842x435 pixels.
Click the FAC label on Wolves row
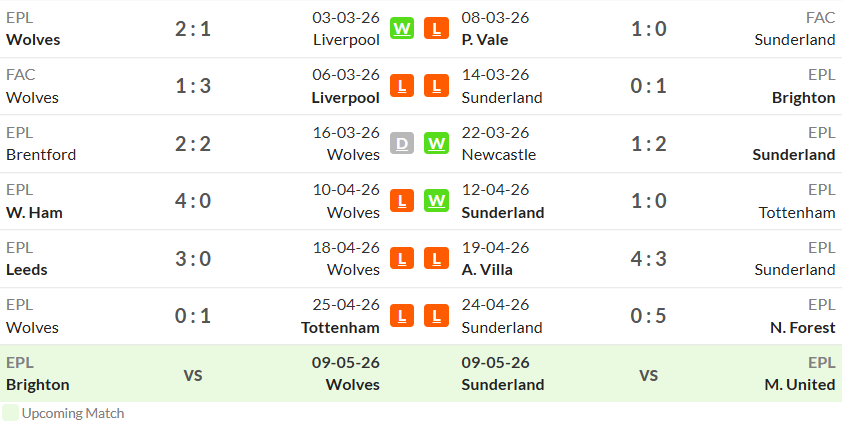pyautogui.click(x=20, y=74)
